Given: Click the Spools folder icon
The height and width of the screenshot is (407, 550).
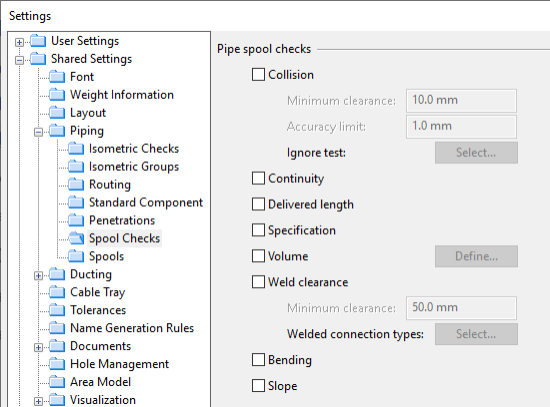Looking at the screenshot, I should [x=76, y=256].
